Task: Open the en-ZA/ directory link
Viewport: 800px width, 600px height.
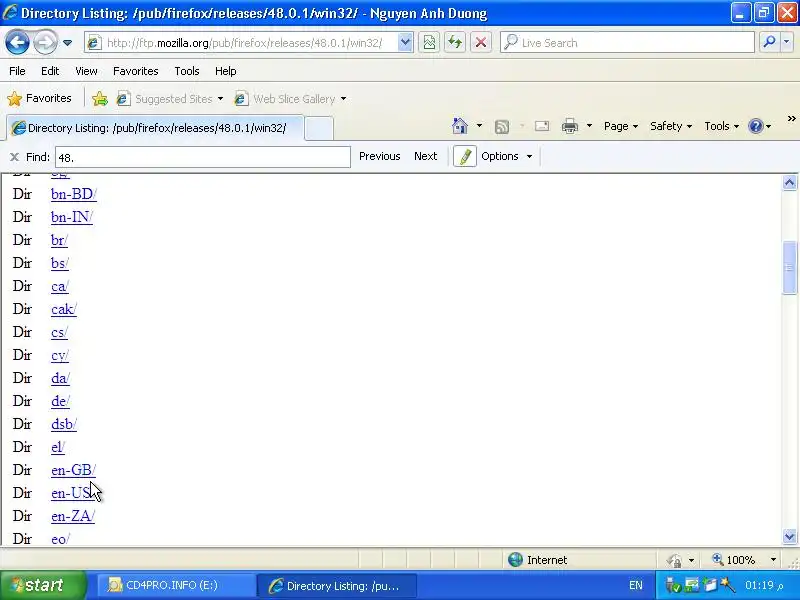Action: (73, 516)
